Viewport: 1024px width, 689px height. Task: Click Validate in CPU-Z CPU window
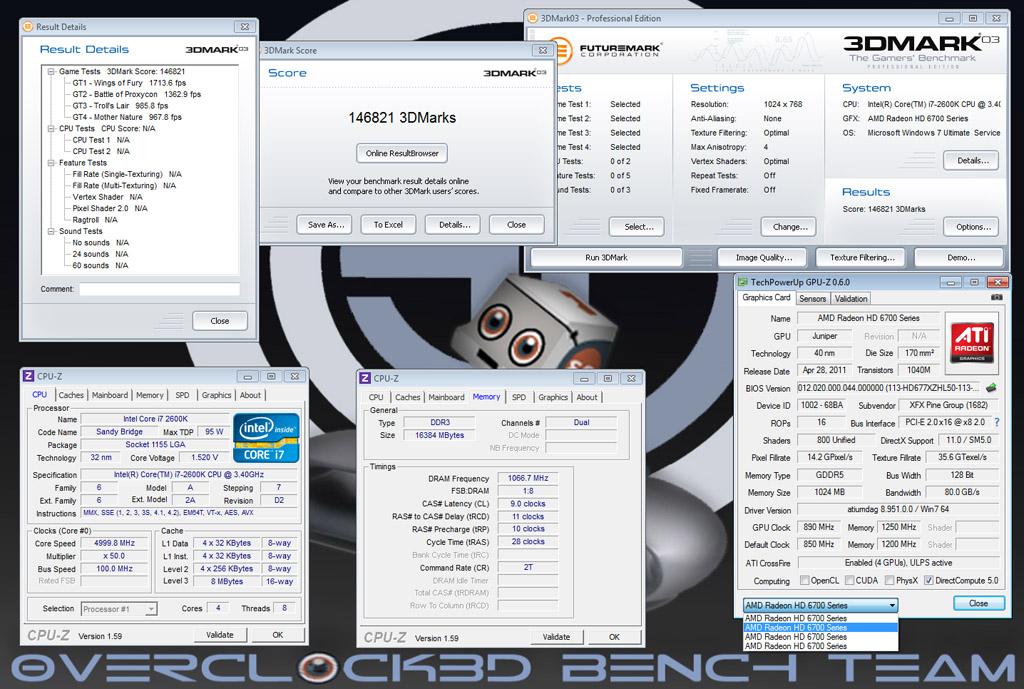220,635
